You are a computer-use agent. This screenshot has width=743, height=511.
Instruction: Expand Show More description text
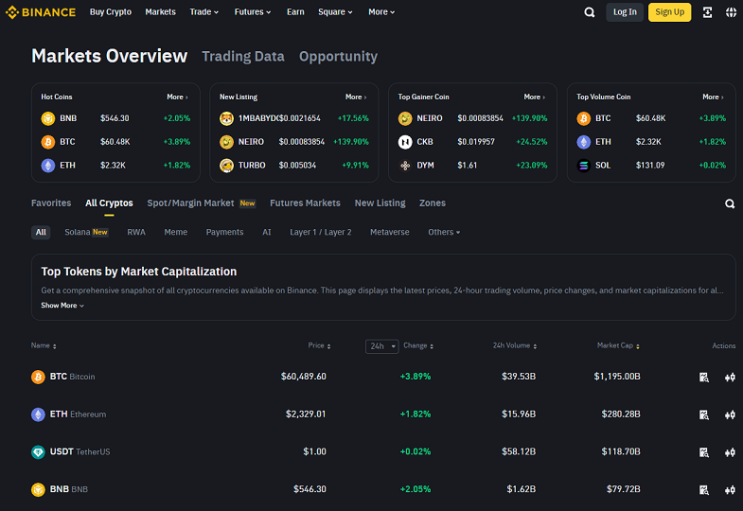(63, 305)
